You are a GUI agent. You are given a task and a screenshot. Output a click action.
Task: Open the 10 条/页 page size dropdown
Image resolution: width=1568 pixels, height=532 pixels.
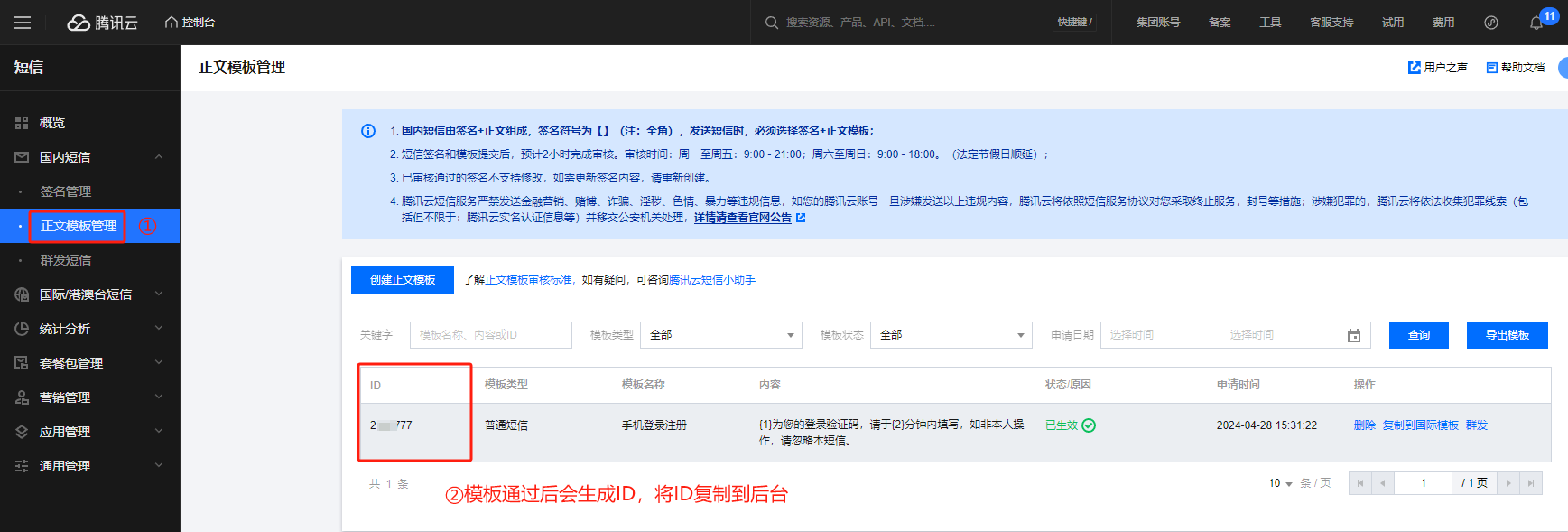[x=1280, y=483]
